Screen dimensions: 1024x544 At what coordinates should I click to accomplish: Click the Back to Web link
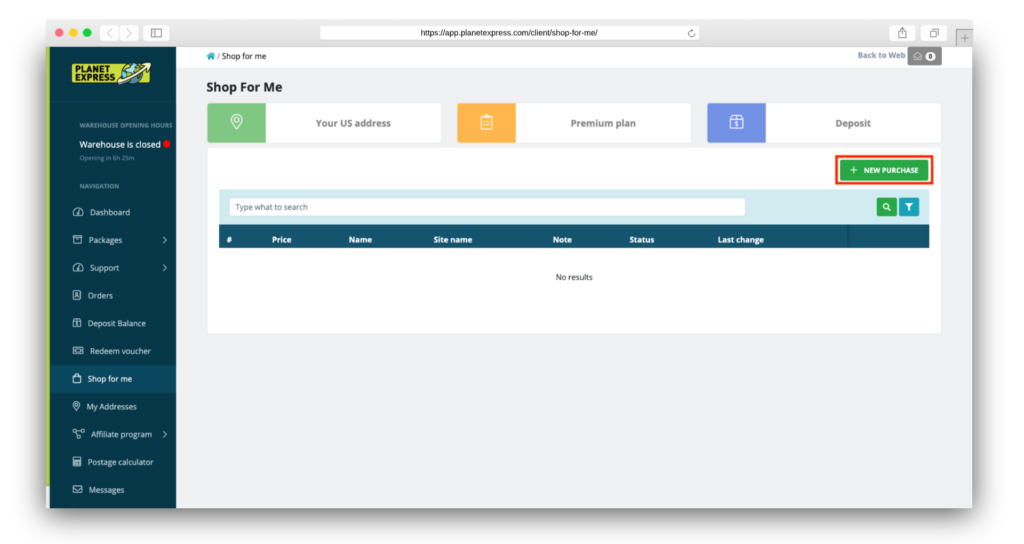coord(881,56)
